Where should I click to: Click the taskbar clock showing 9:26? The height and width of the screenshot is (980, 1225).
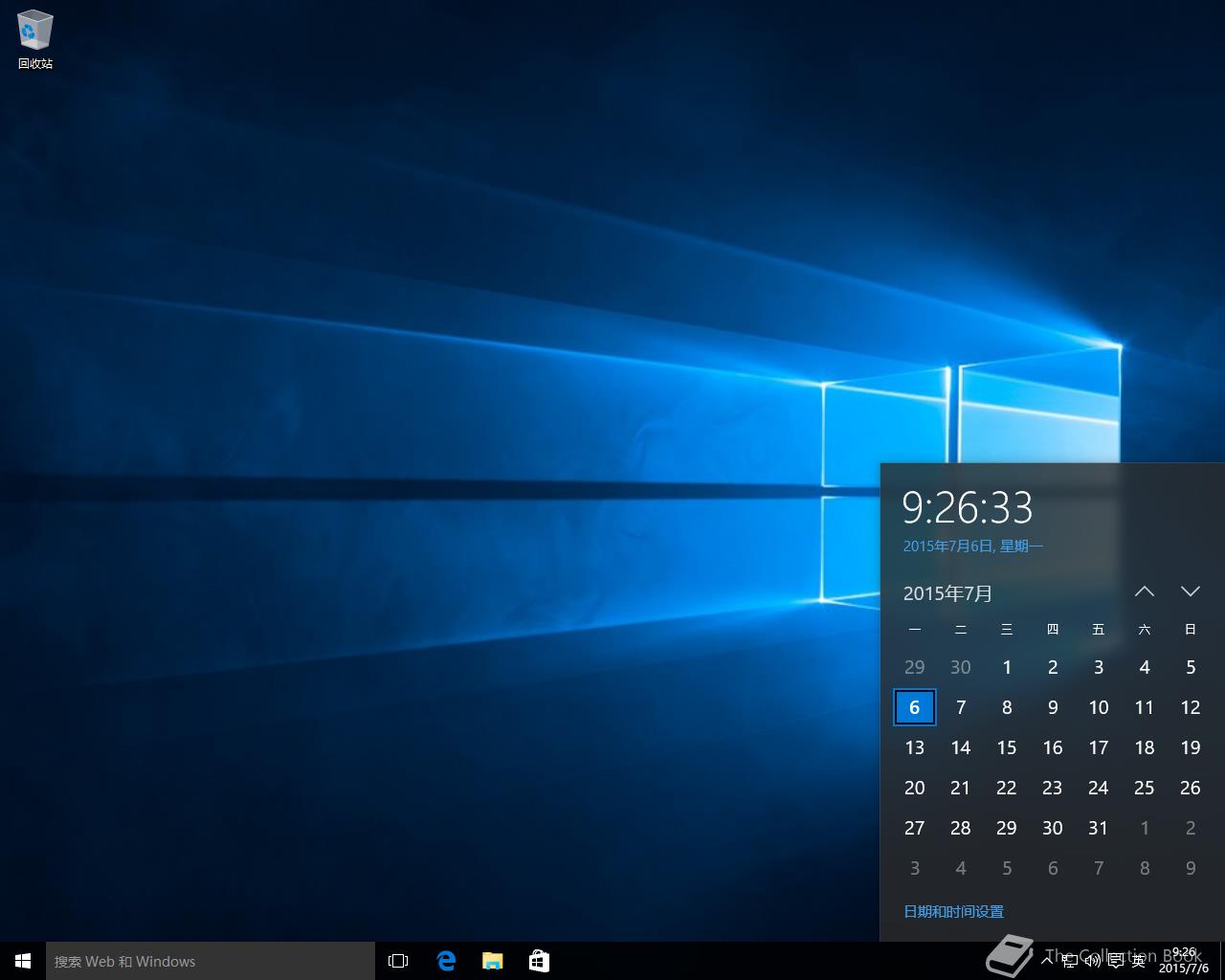point(1185,961)
